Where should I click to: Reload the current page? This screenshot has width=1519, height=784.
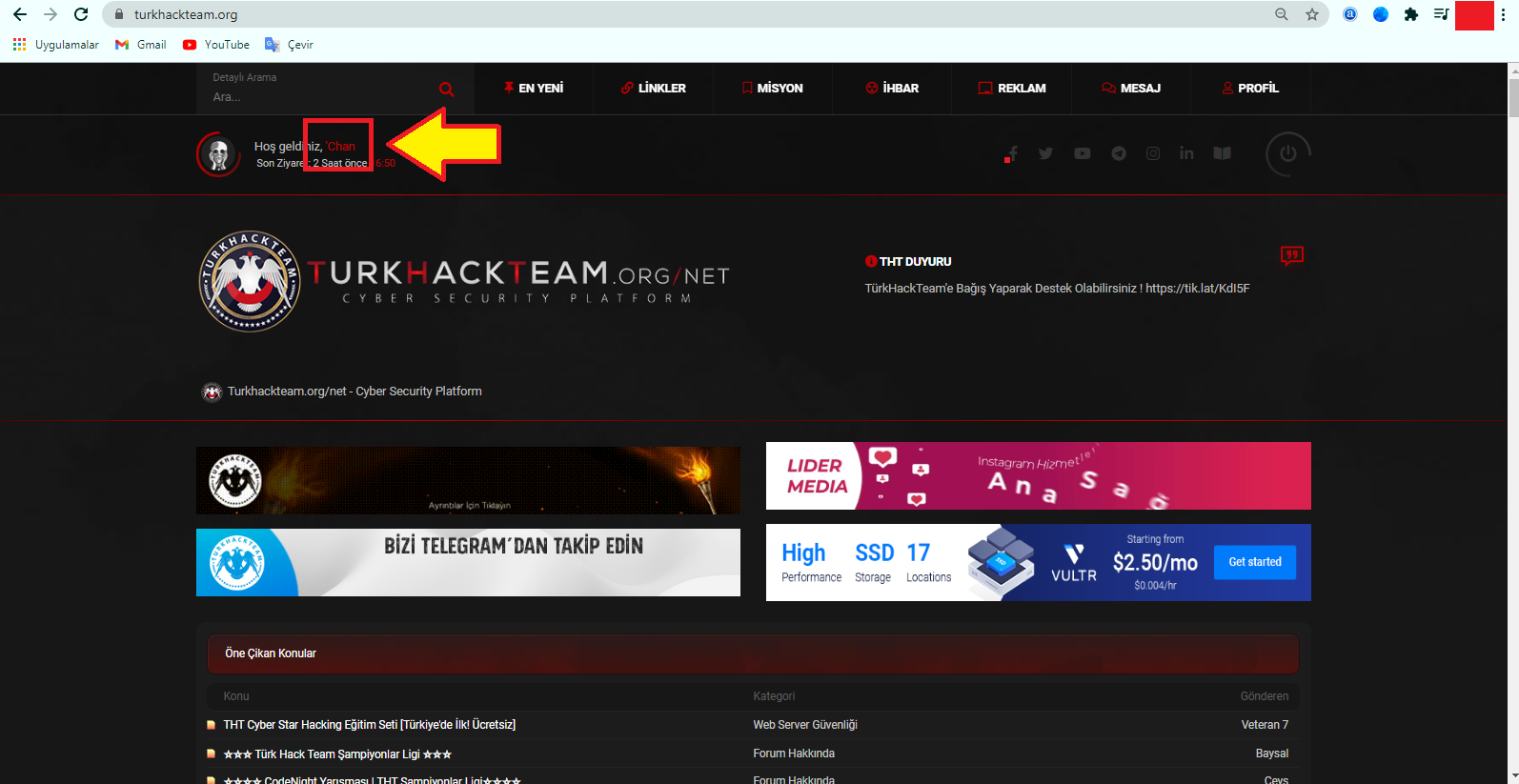tap(81, 14)
